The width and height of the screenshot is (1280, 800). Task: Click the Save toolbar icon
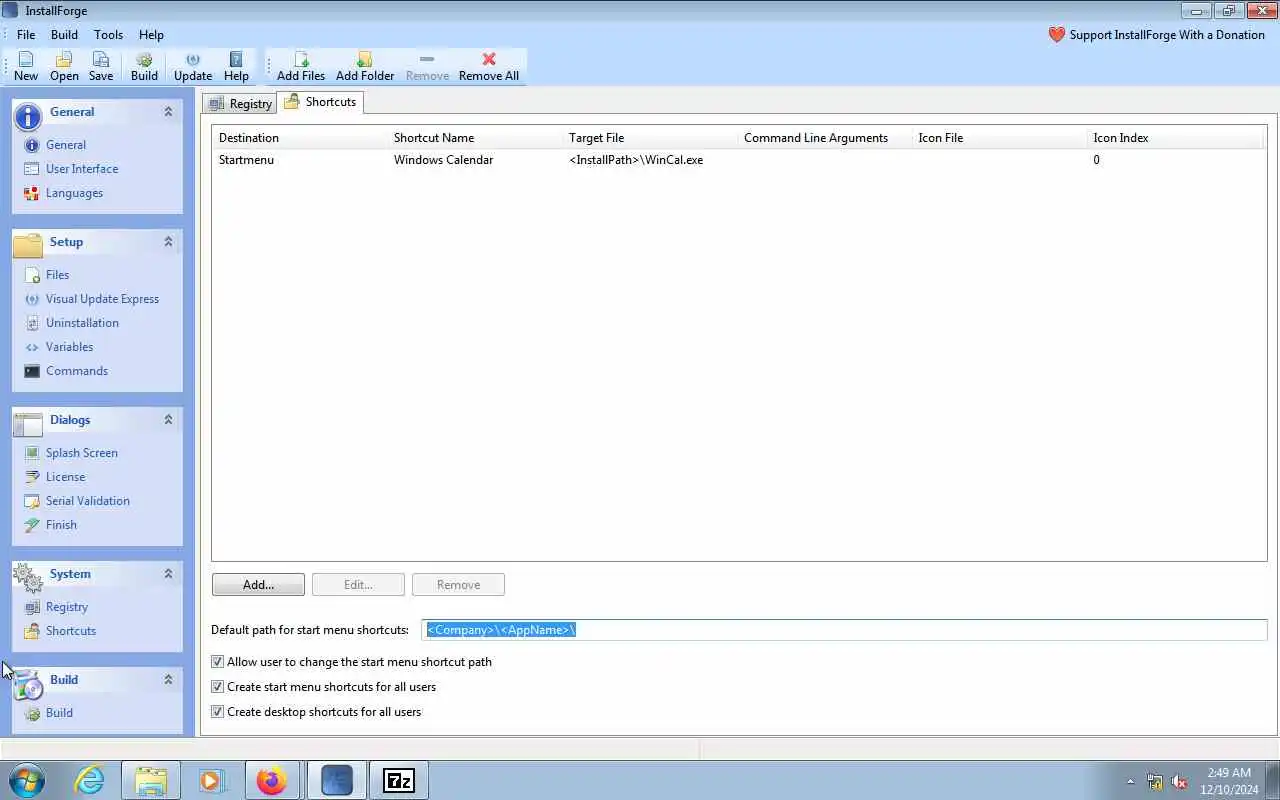101,67
